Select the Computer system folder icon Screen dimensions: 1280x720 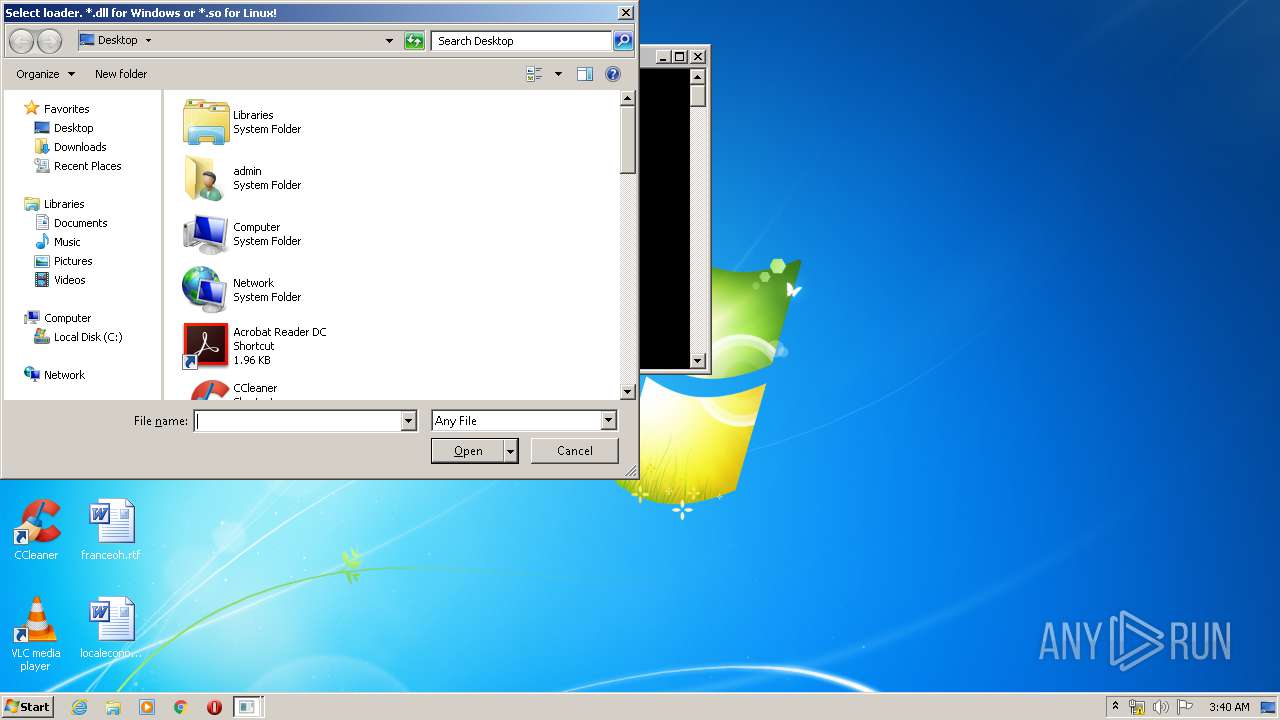[x=206, y=234]
